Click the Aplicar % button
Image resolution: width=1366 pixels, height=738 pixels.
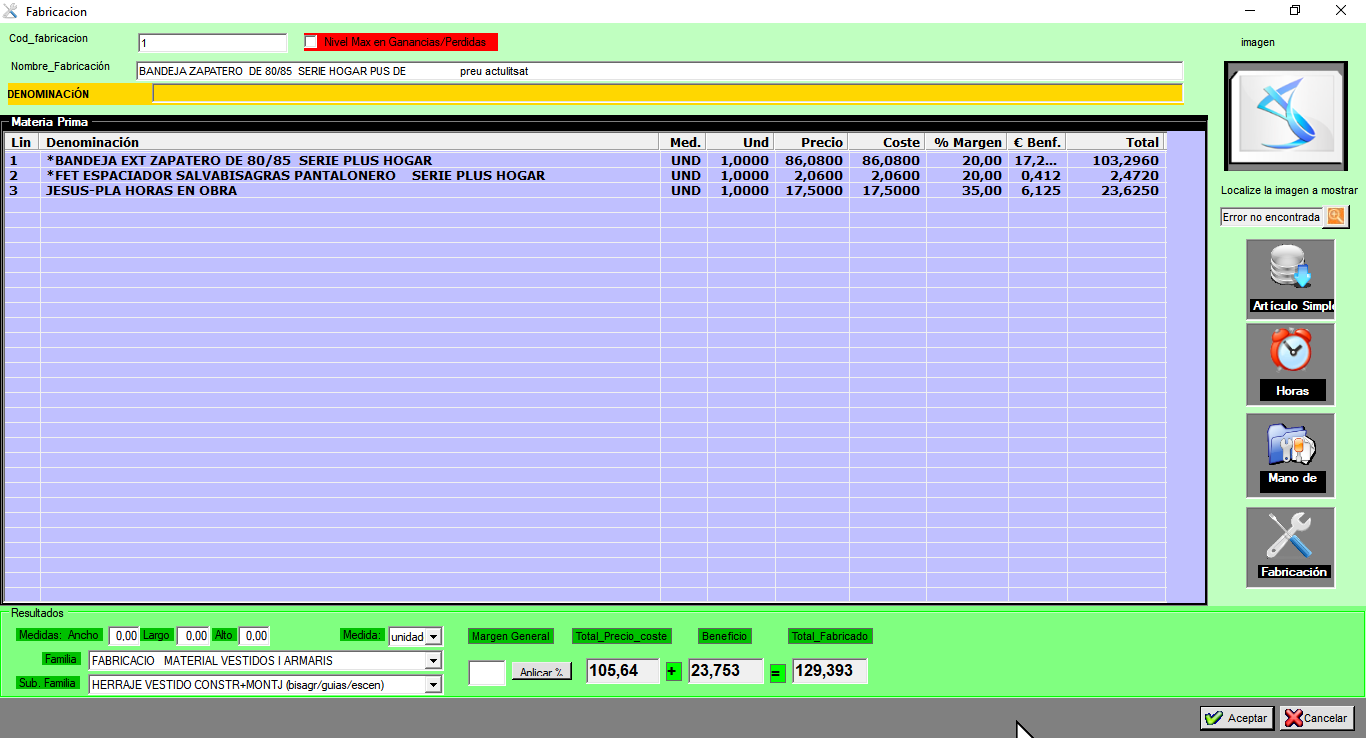(x=541, y=672)
